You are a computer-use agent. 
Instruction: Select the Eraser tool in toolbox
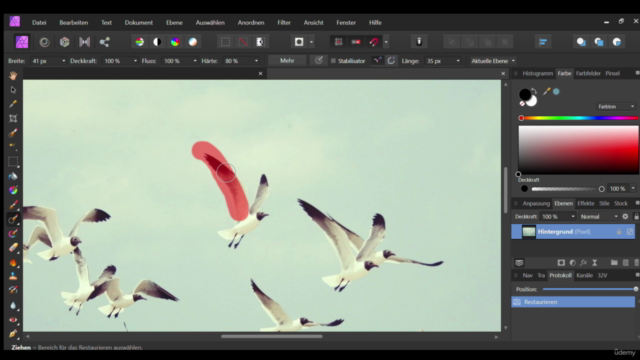coord(13,248)
